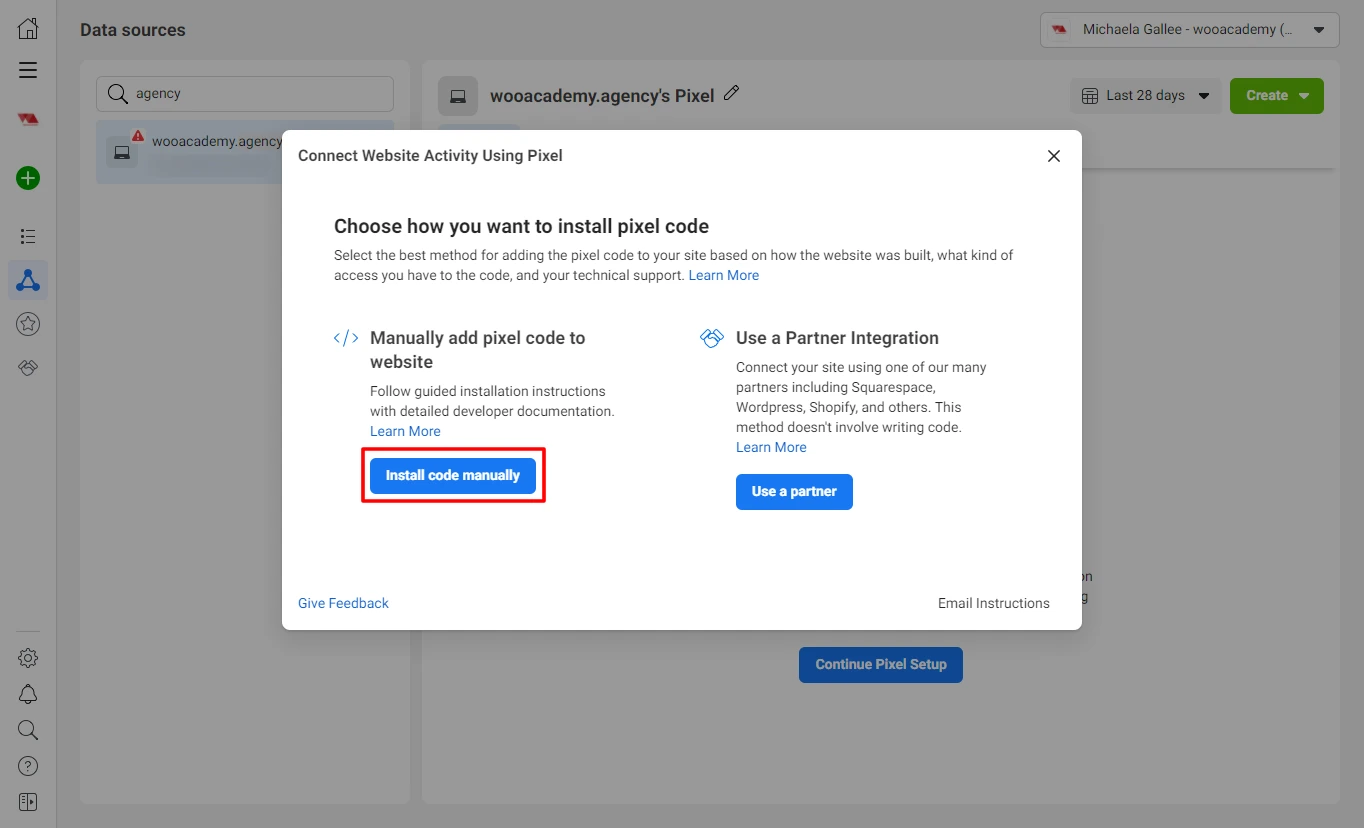Open the help question mark icon
This screenshot has width=1364, height=828.
pos(28,766)
